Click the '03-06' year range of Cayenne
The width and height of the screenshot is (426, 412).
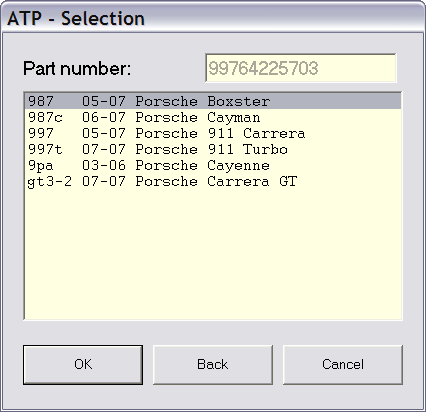click(104, 165)
